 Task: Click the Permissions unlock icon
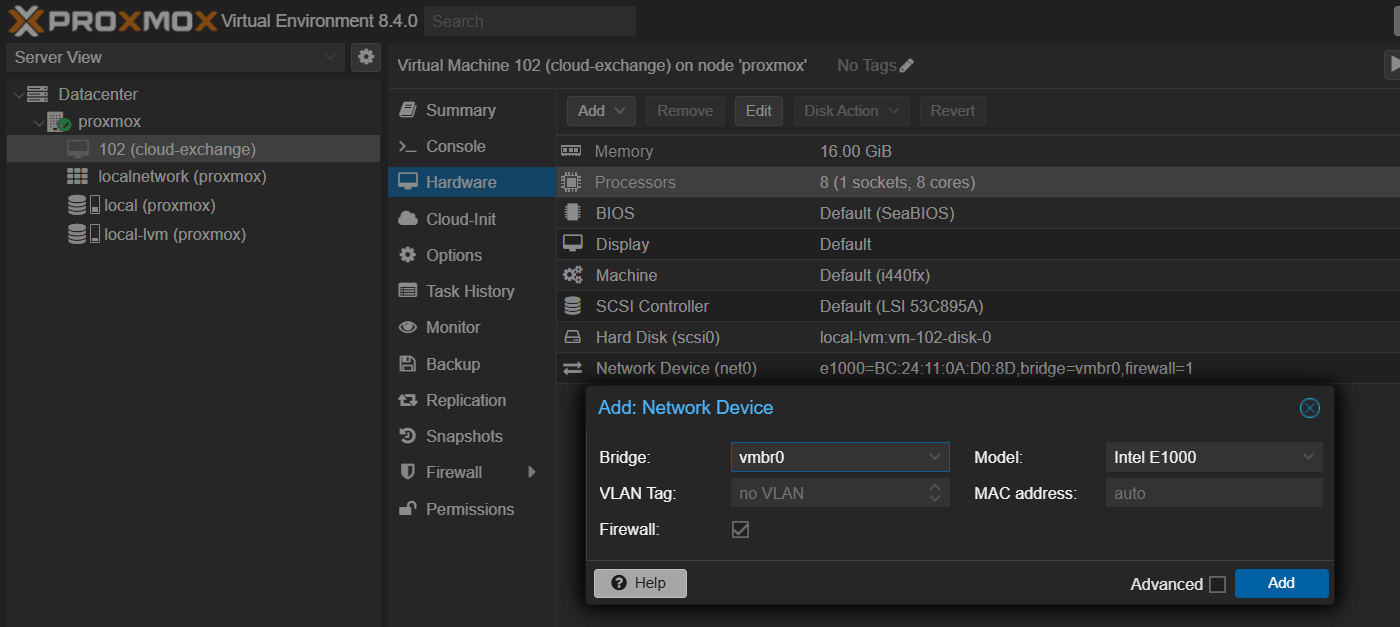click(407, 509)
